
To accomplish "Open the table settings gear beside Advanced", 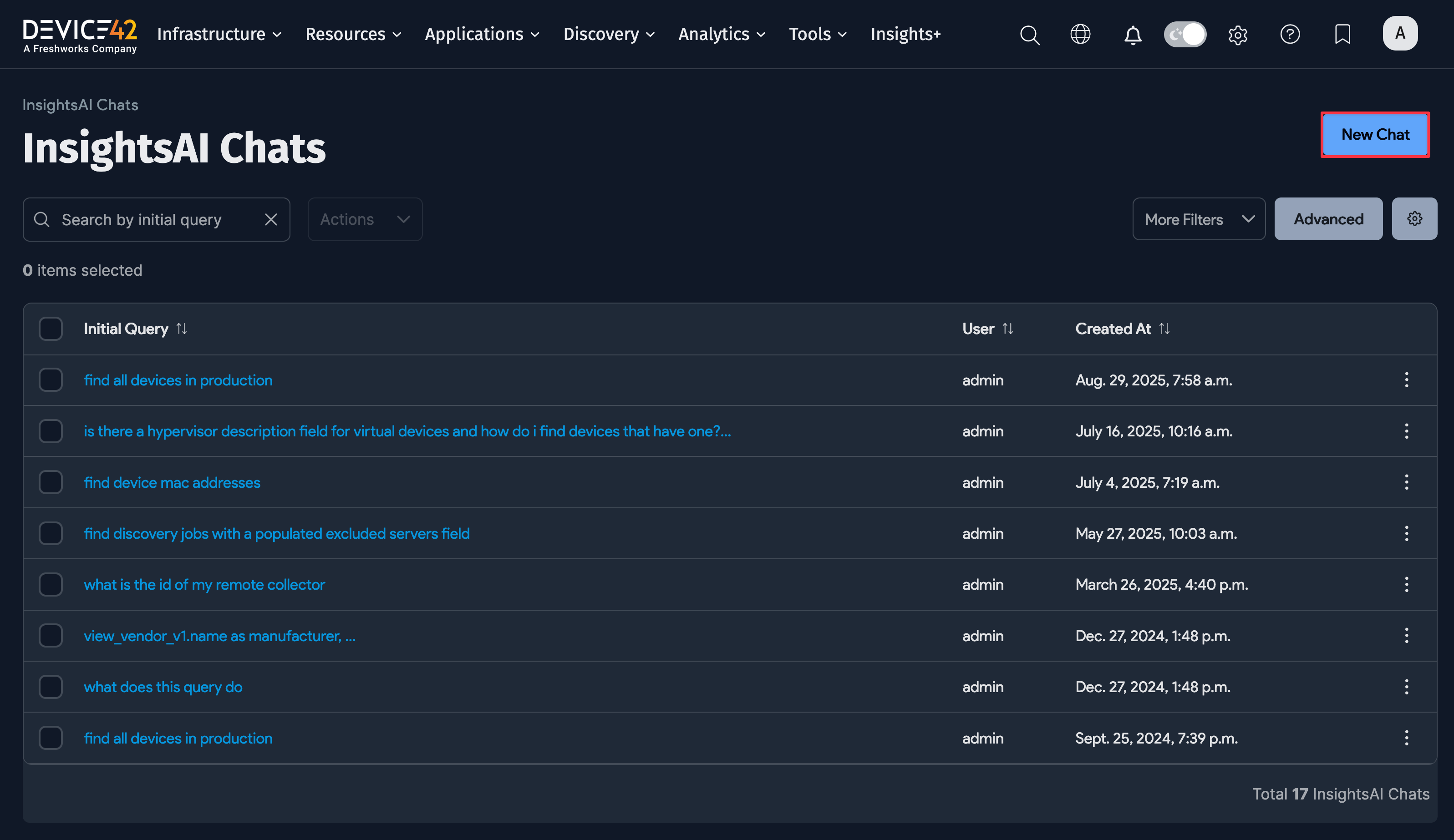I will (x=1414, y=219).
